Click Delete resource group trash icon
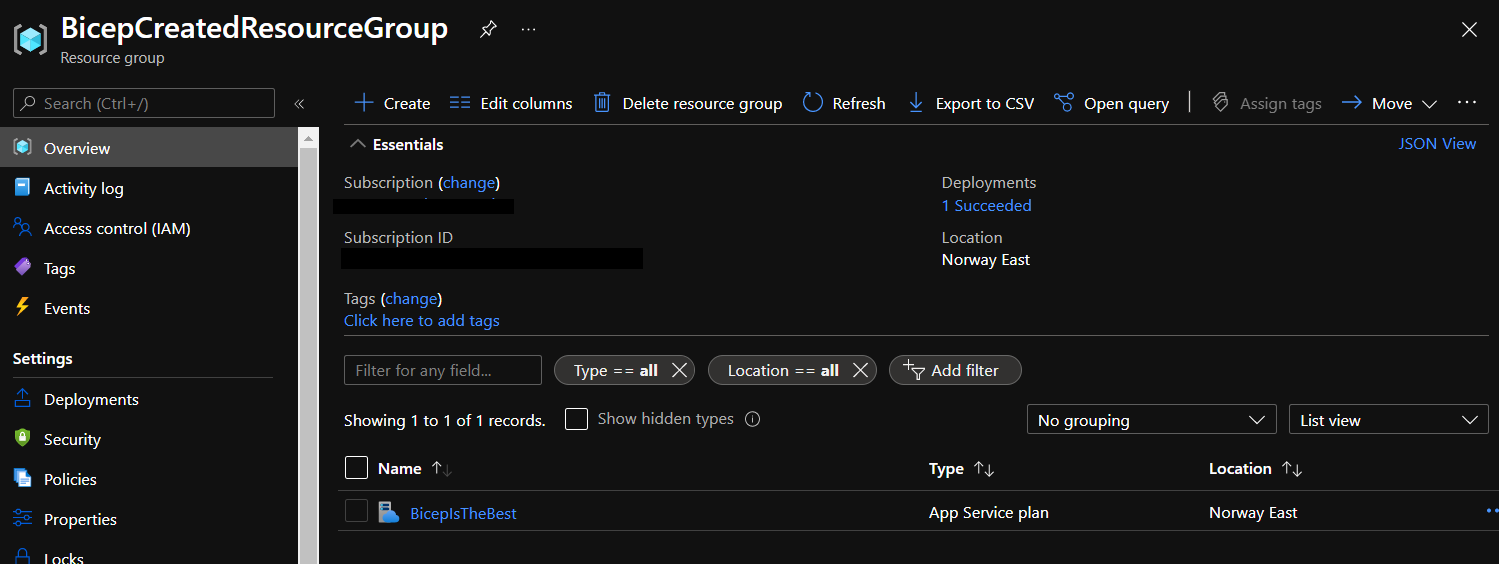The width and height of the screenshot is (1499, 564). (x=602, y=103)
